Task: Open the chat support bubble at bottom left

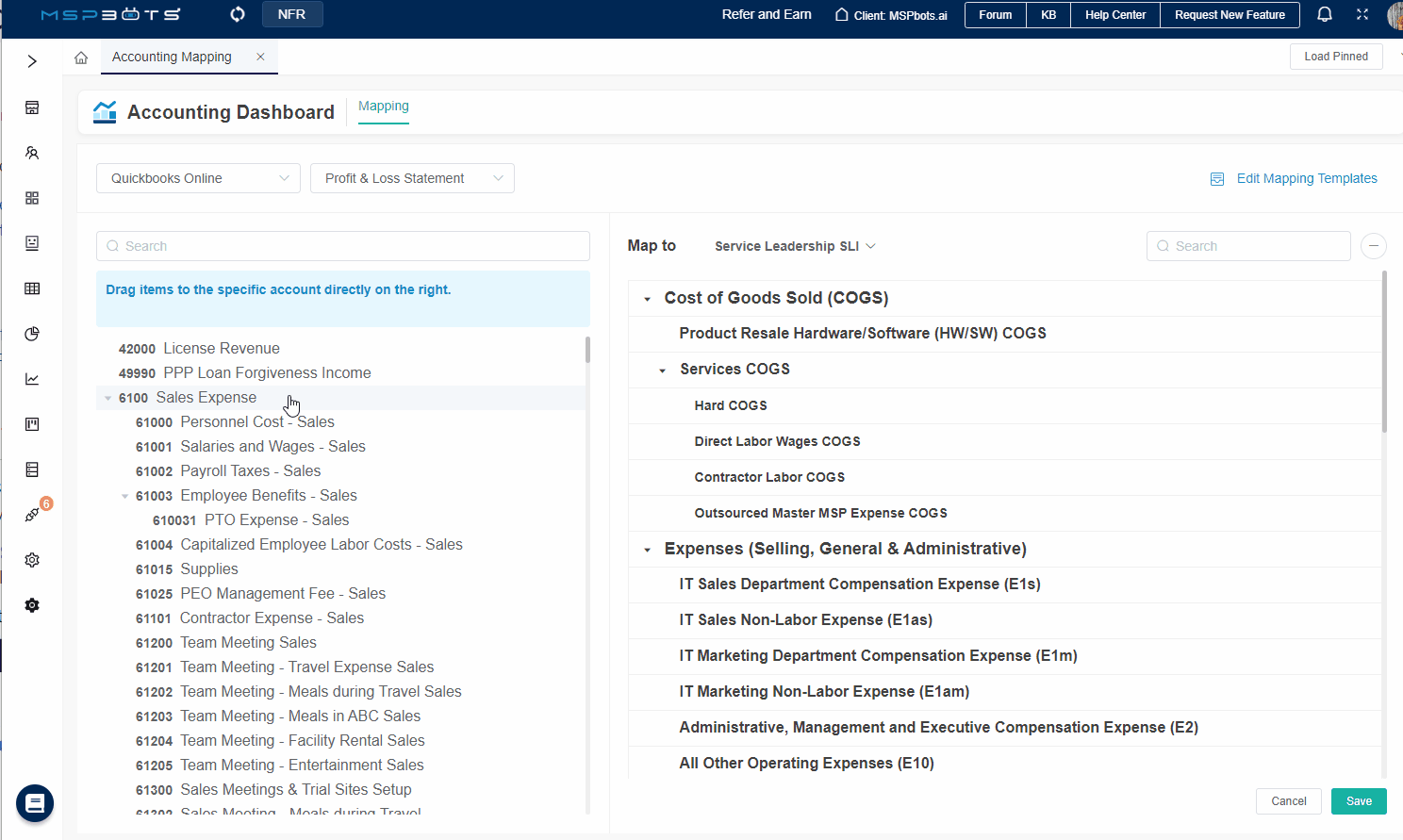Action: click(x=35, y=803)
